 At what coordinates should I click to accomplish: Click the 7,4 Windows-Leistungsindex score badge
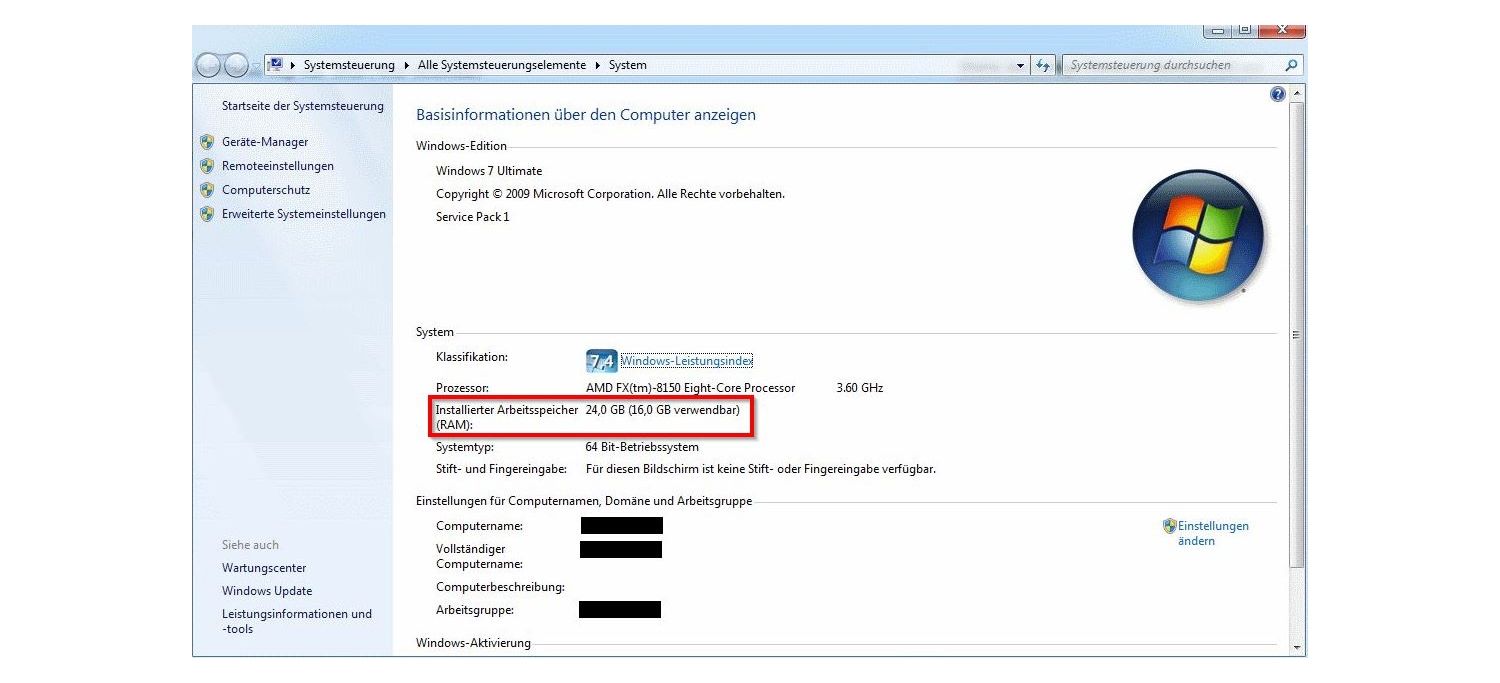601,360
